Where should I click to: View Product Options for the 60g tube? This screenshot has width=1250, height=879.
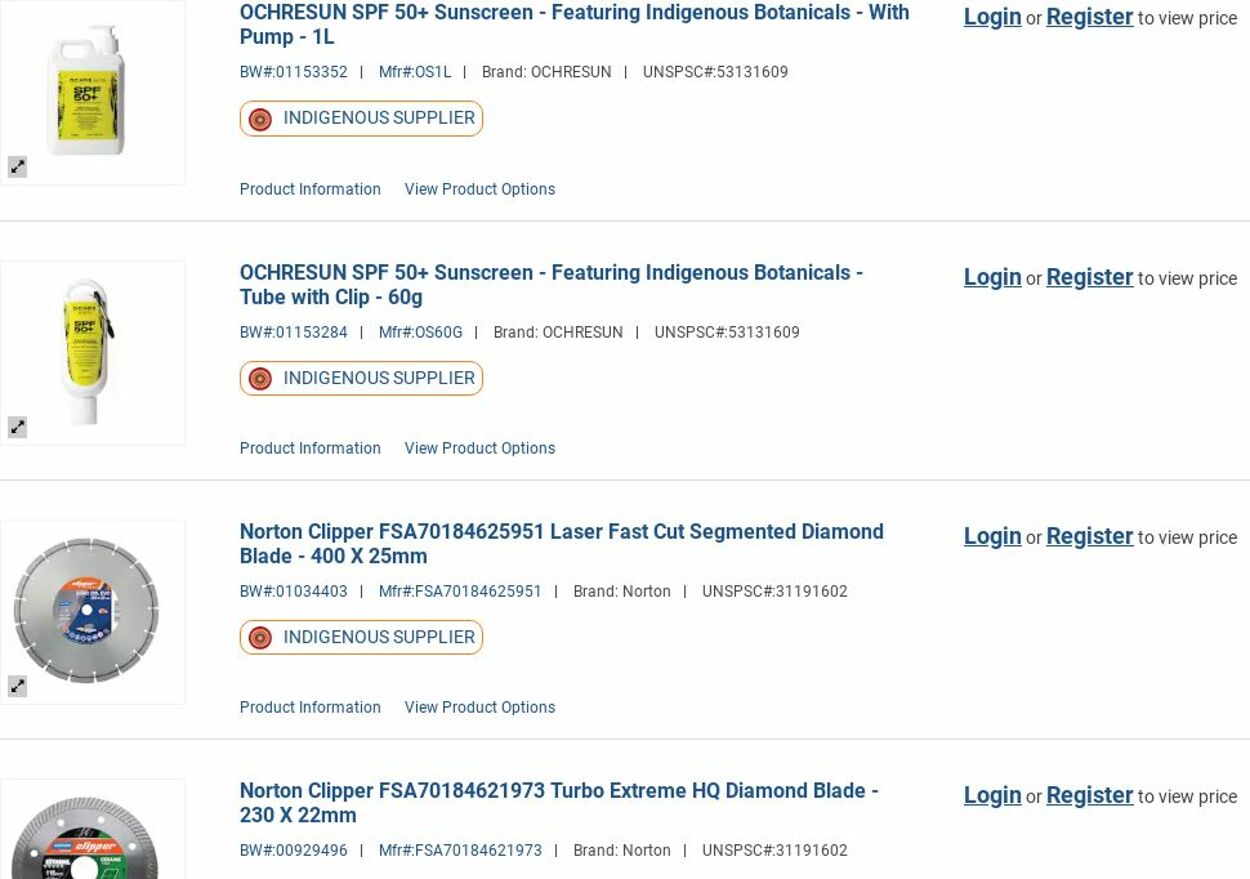point(479,448)
